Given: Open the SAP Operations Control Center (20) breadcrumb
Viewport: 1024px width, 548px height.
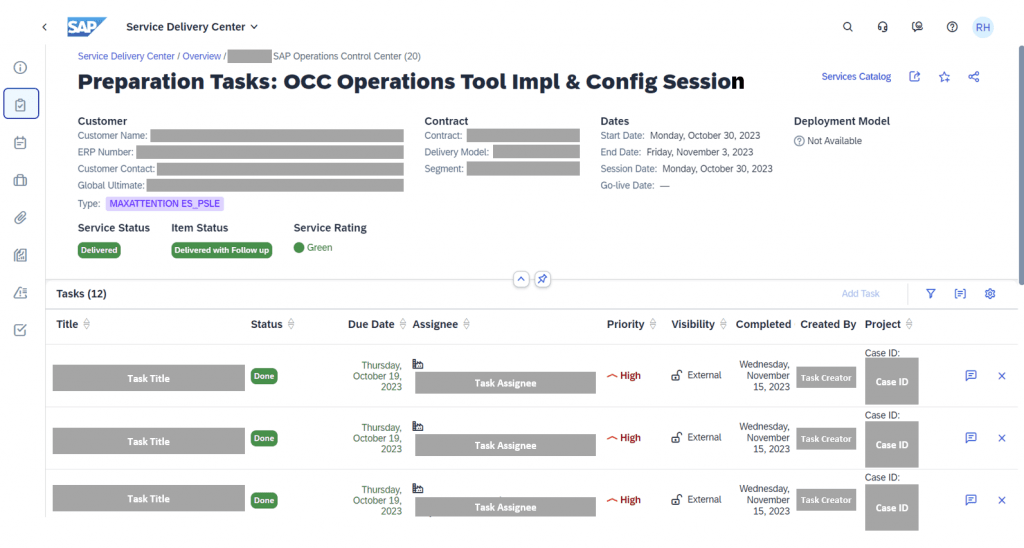Looking at the screenshot, I should (347, 56).
